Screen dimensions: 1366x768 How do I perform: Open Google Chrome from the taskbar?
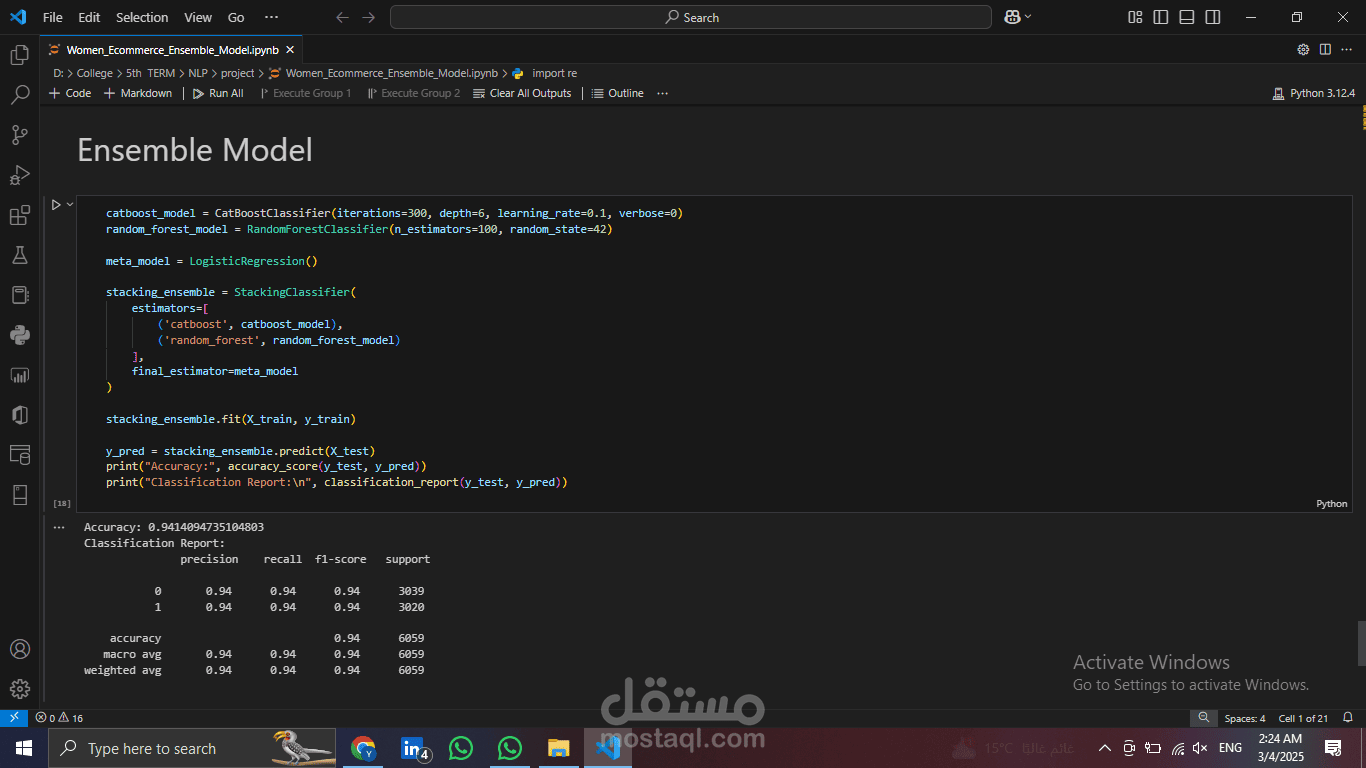pyautogui.click(x=363, y=748)
